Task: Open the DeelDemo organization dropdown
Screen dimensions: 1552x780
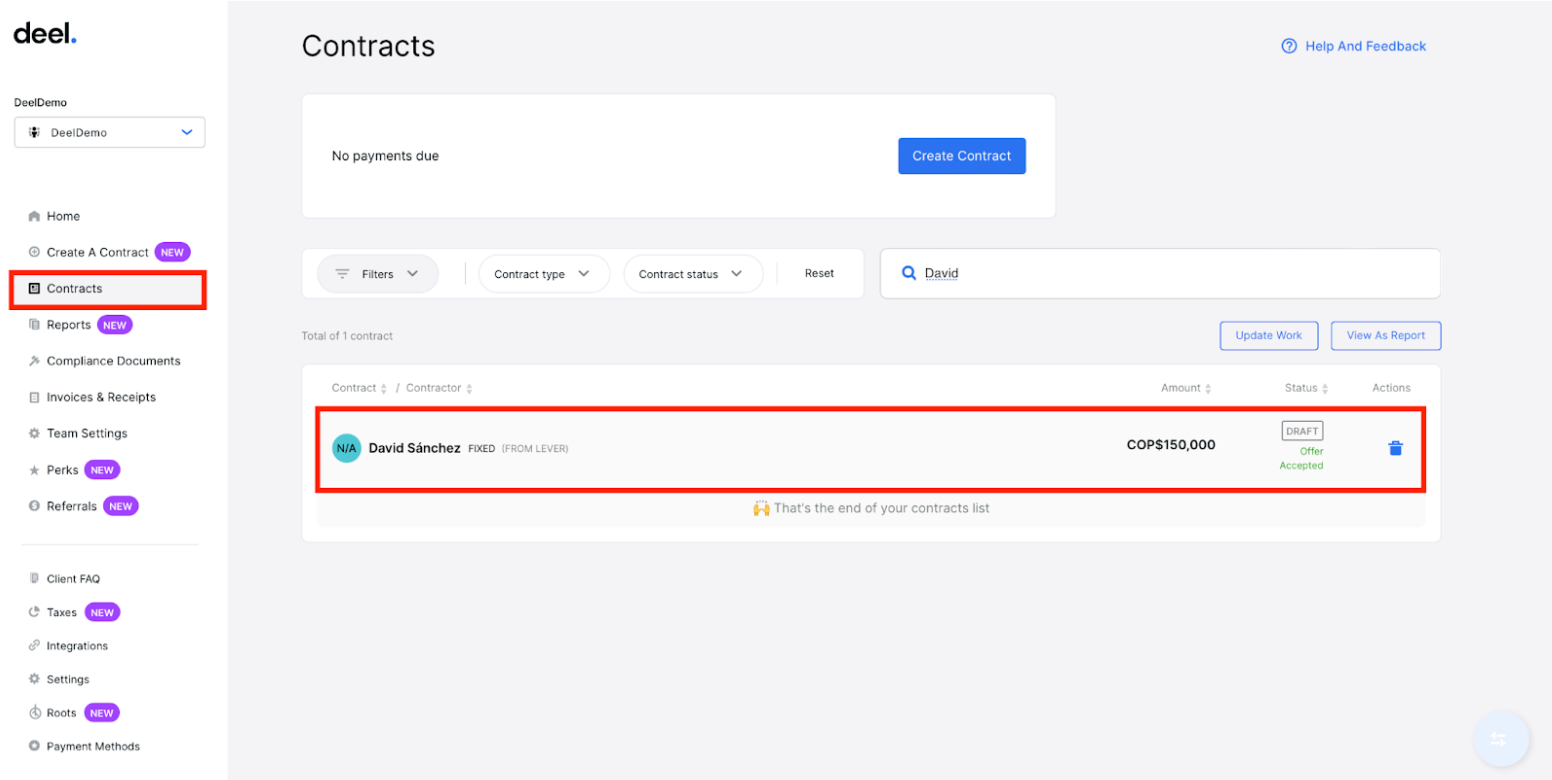Action: pyautogui.click(x=109, y=132)
